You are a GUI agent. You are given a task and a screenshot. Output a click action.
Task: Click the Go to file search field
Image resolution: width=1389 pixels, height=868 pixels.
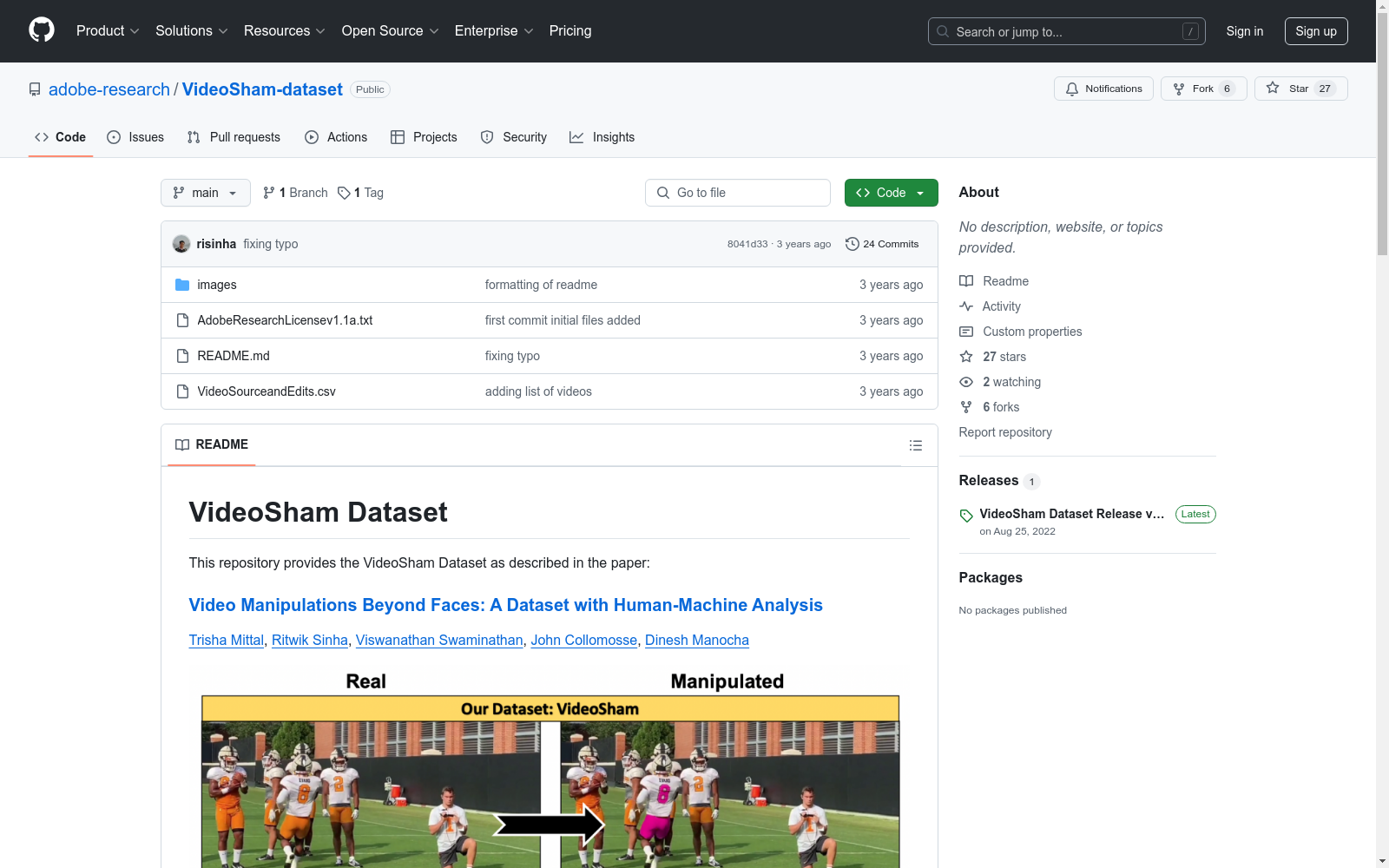(738, 193)
